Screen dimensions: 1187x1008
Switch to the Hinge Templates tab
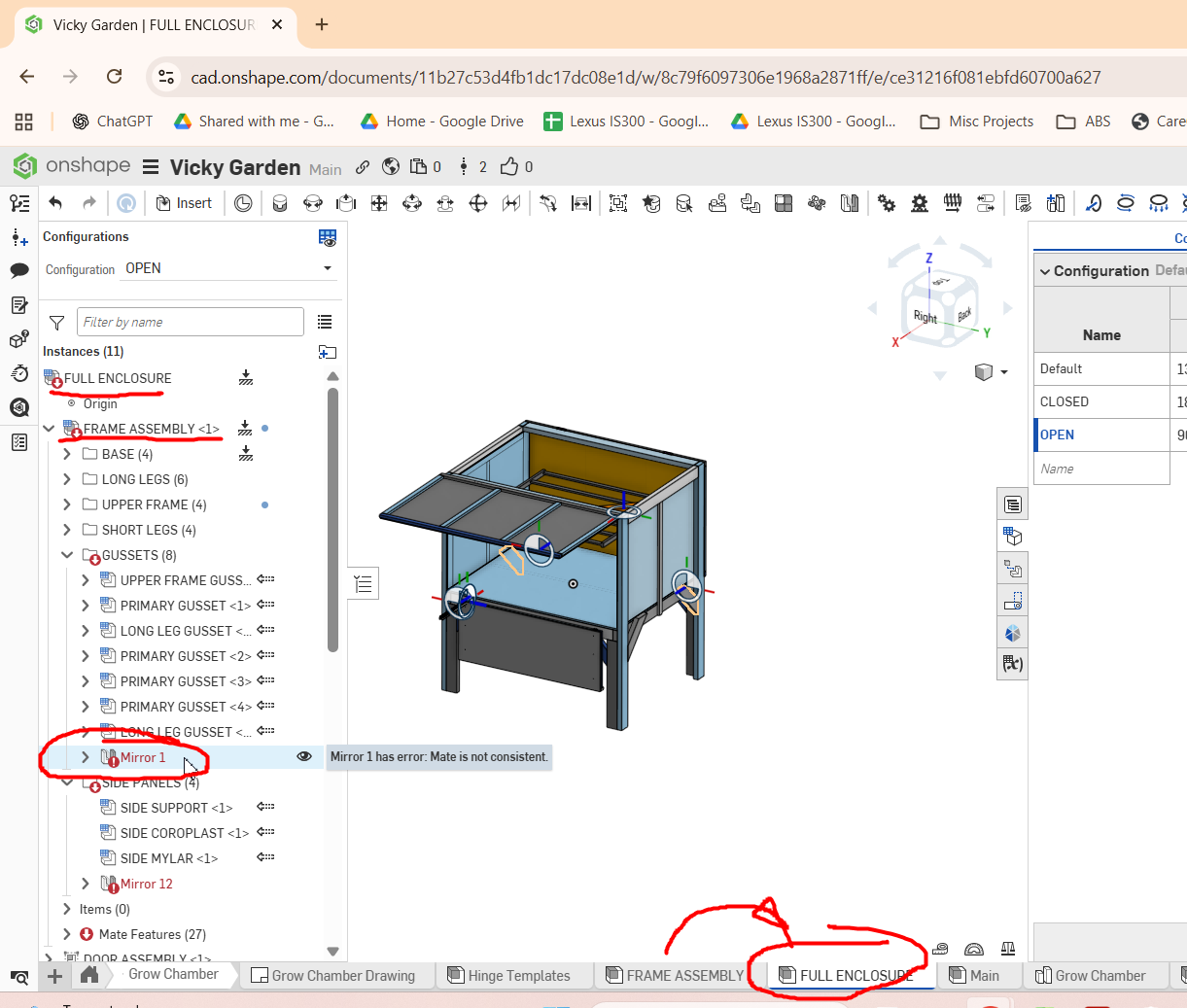click(508, 976)
